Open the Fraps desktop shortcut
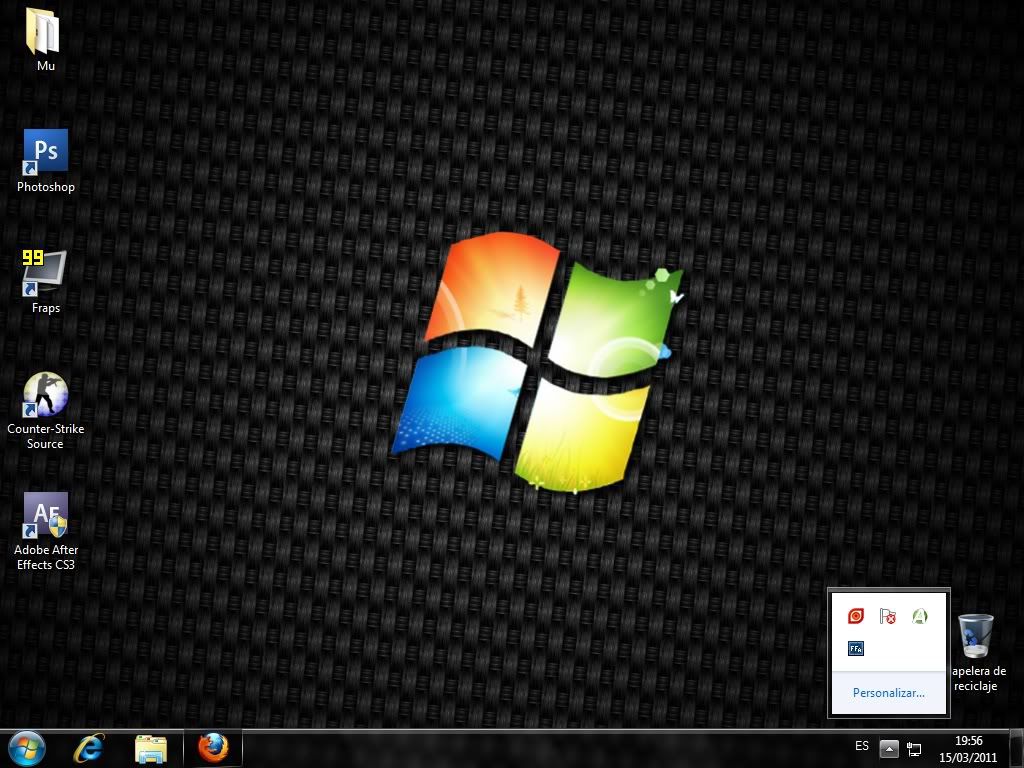Viewport: 1024px width, 768px height. [44, 273]
